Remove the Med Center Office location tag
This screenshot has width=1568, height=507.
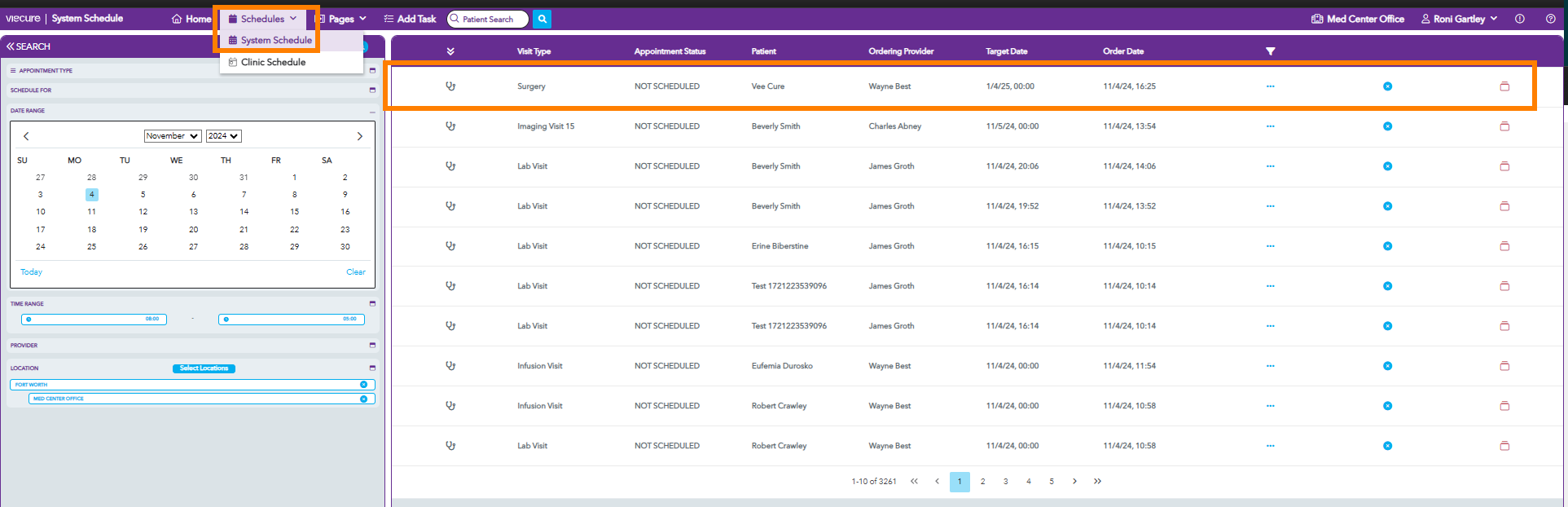point(363,399)
